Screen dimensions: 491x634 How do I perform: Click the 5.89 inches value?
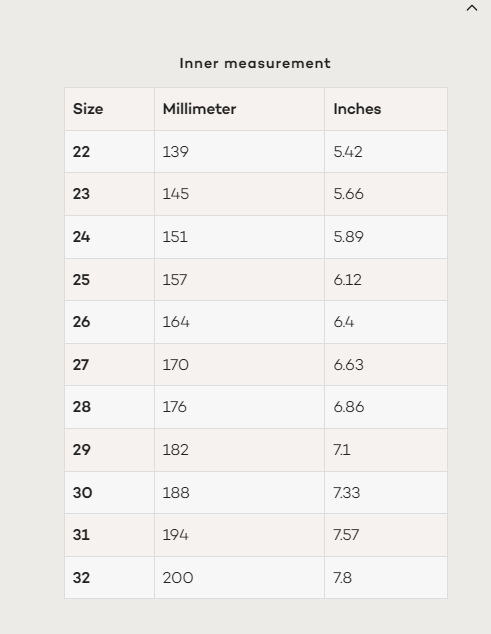tap(348, 237)
